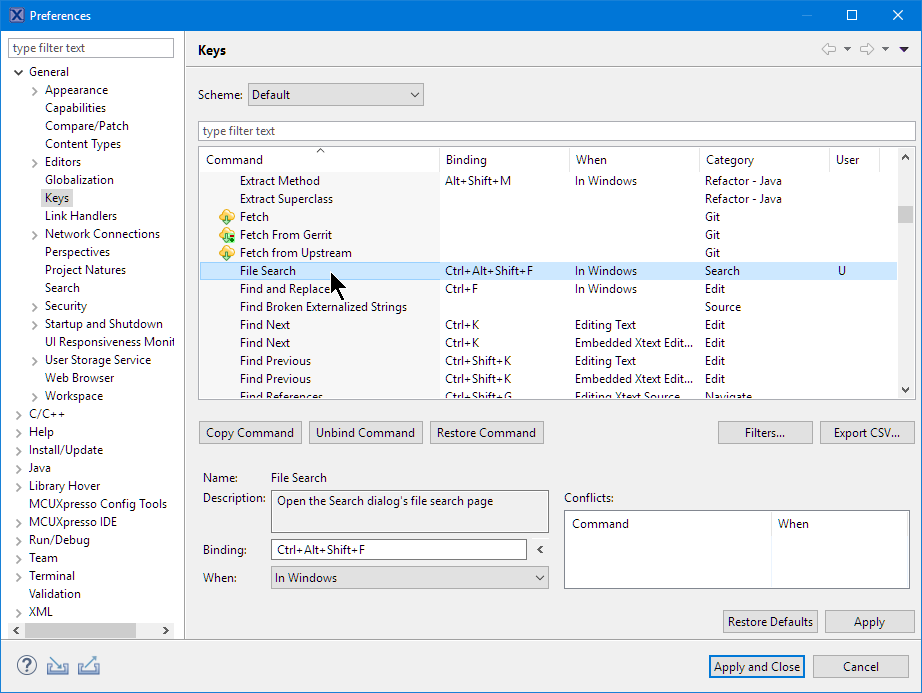Expand the MCUXpresso IDE node
The image size is (922, 693).
click(18, 523)
